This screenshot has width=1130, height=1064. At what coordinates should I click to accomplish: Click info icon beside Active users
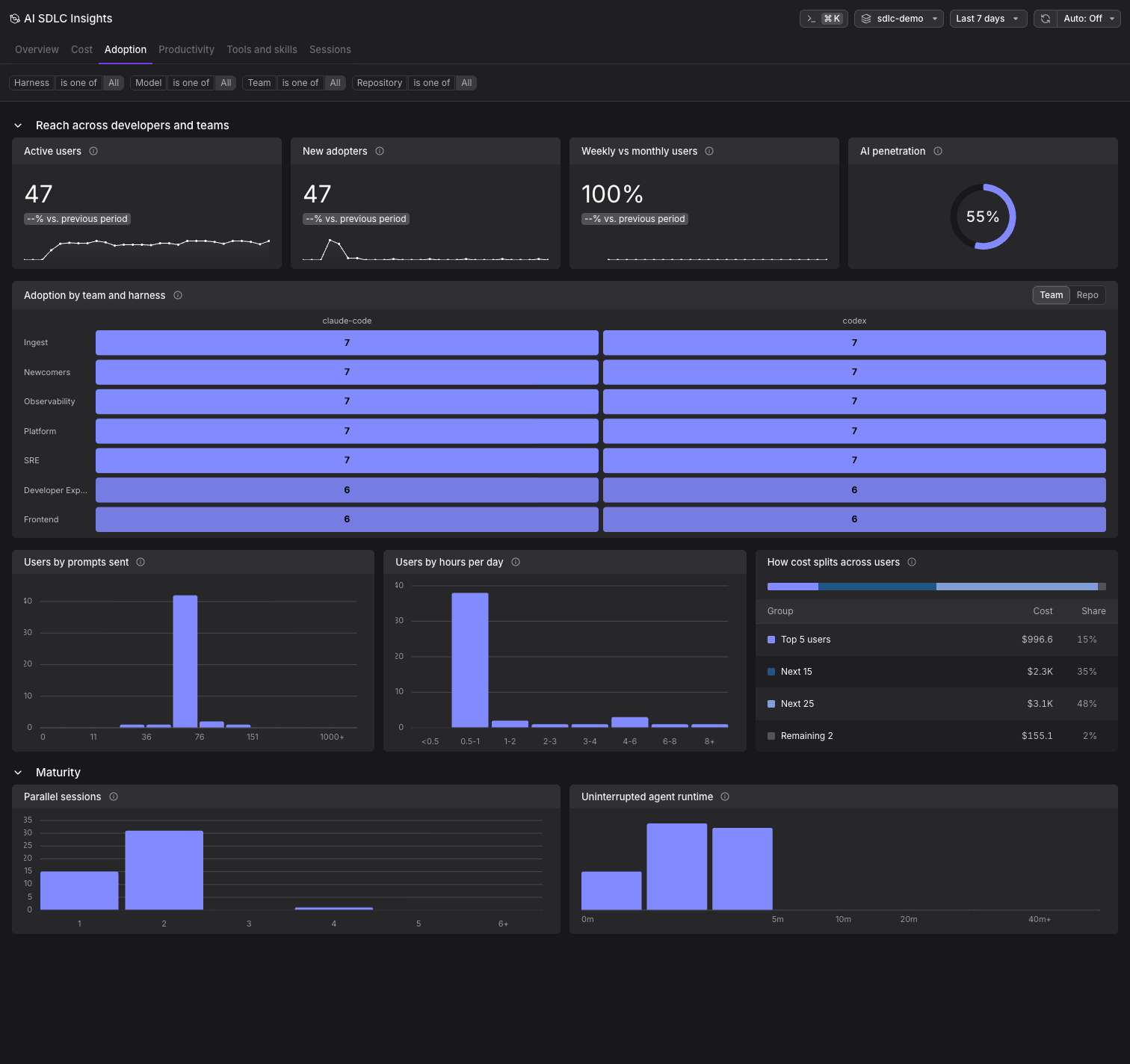[x=93, y=151]
